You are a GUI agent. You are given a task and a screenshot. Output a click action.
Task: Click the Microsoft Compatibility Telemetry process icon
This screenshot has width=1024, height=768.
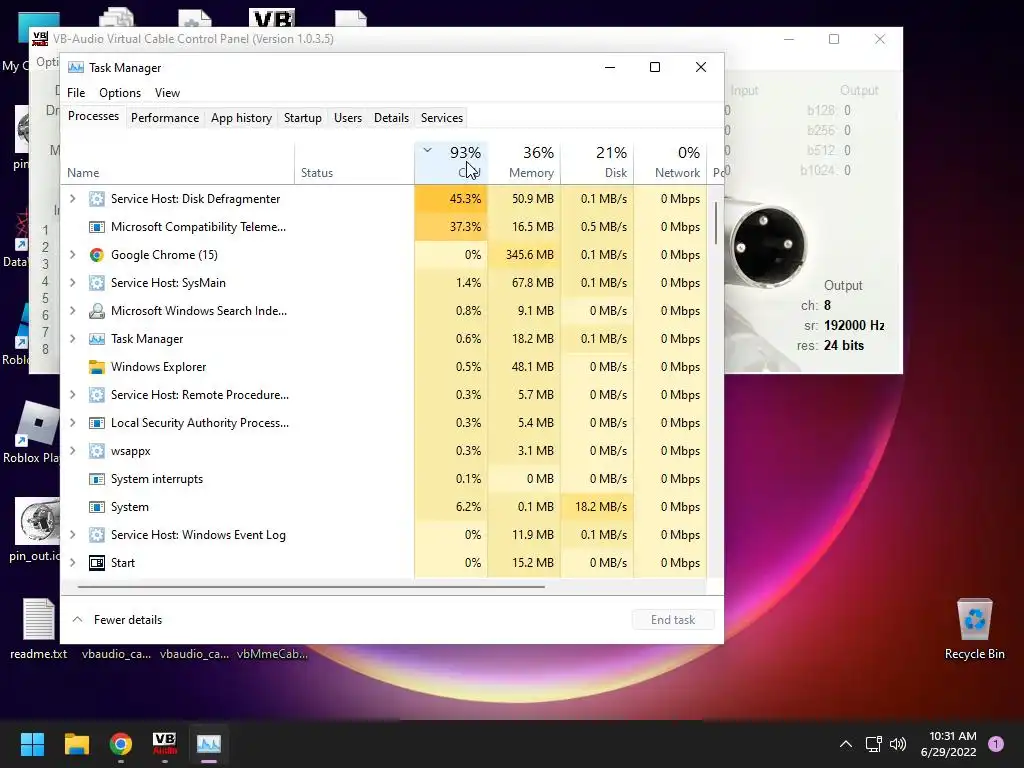click(97, 227)
